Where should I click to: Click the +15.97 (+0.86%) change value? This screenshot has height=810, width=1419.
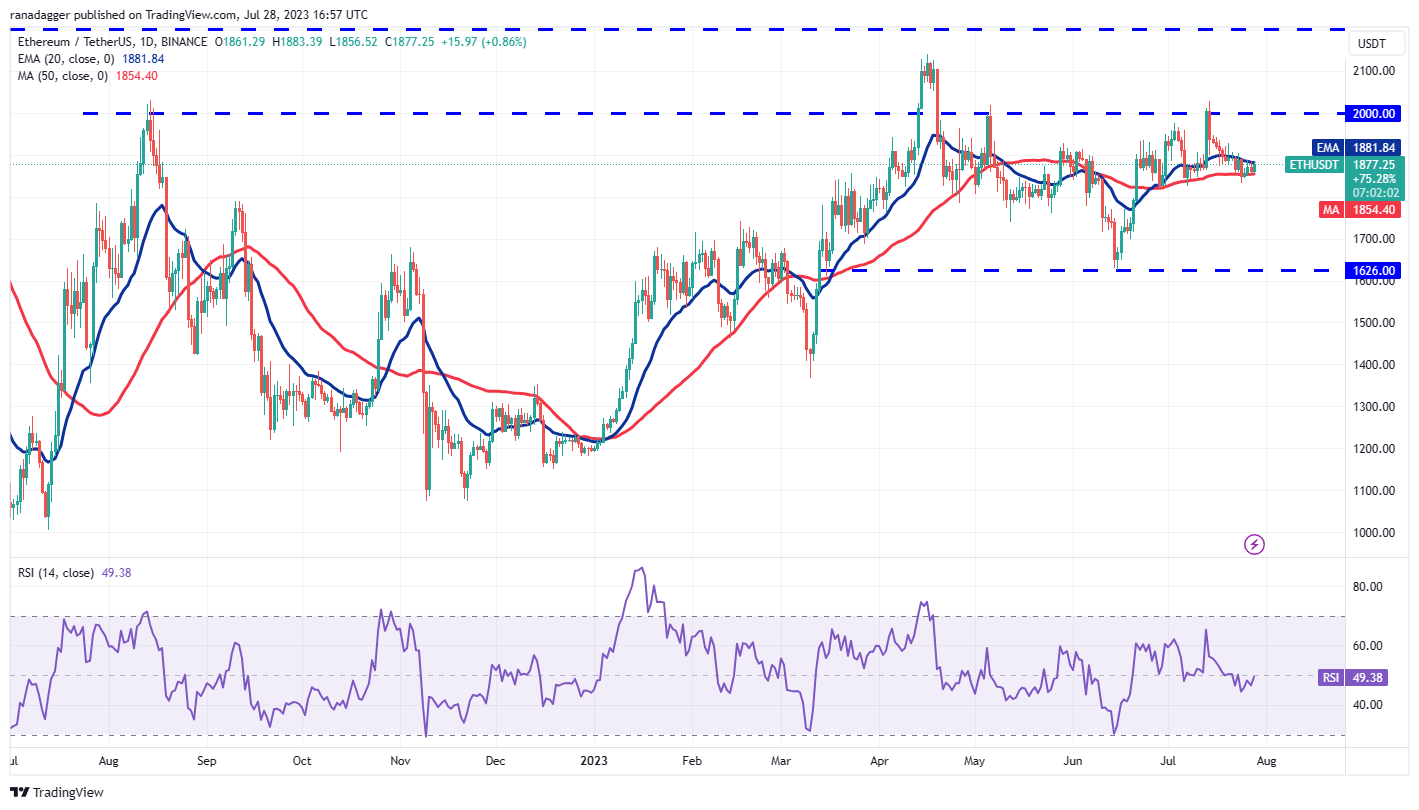482,43
